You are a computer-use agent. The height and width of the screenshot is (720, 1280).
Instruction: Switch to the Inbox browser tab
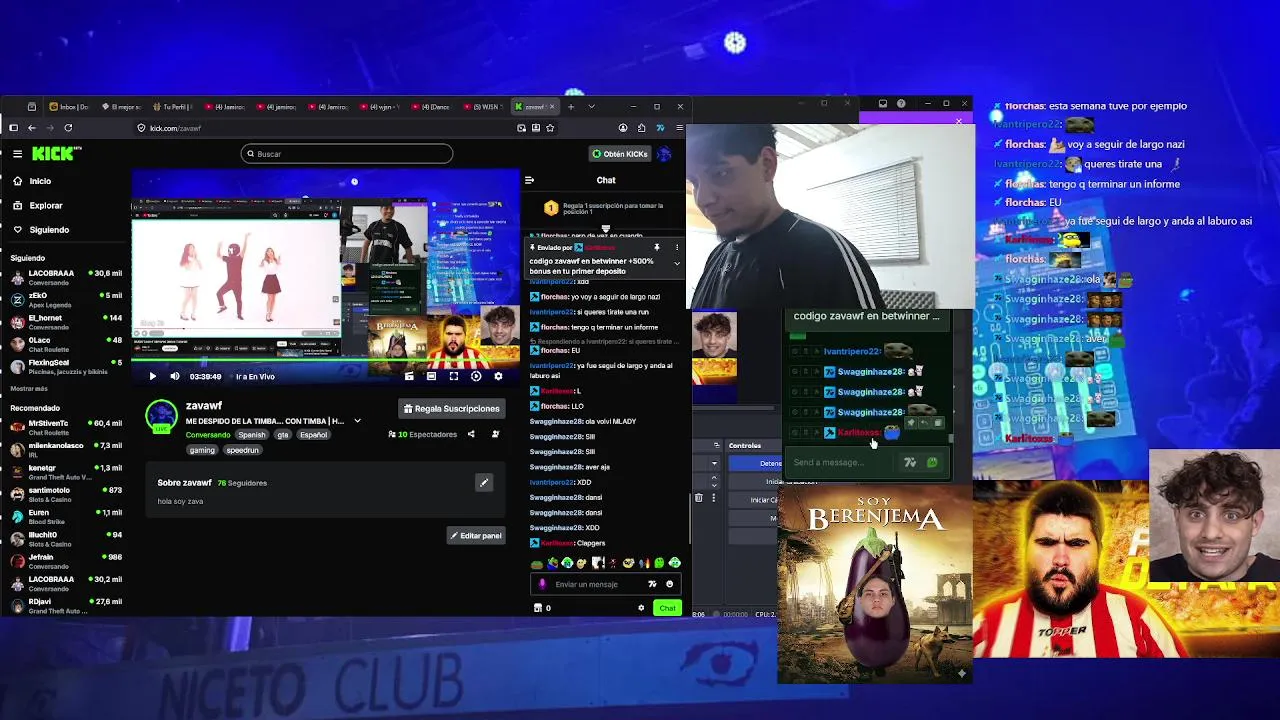[70, 107]
